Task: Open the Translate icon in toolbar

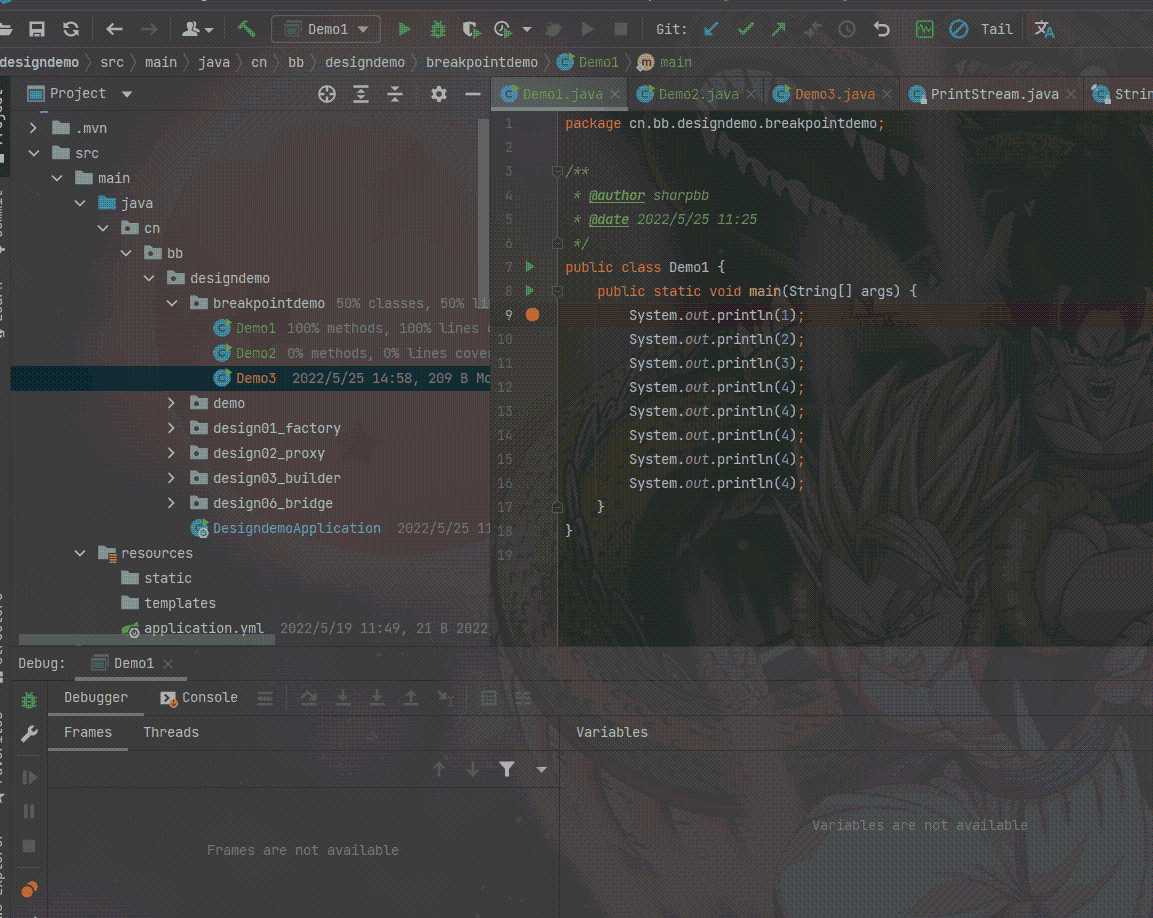Action: (x=1043, y=29)
